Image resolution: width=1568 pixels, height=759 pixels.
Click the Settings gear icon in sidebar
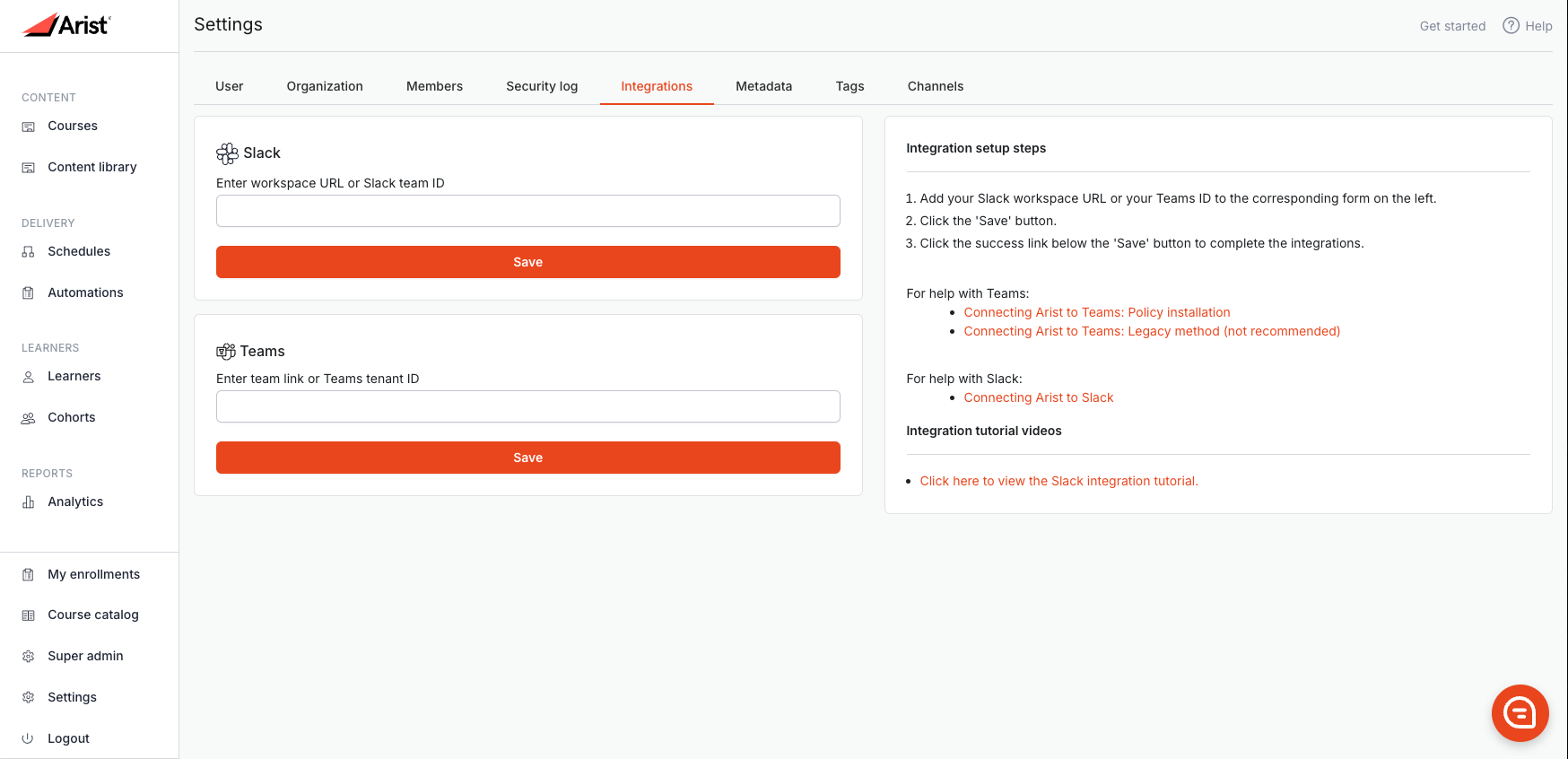coord(28,698)
